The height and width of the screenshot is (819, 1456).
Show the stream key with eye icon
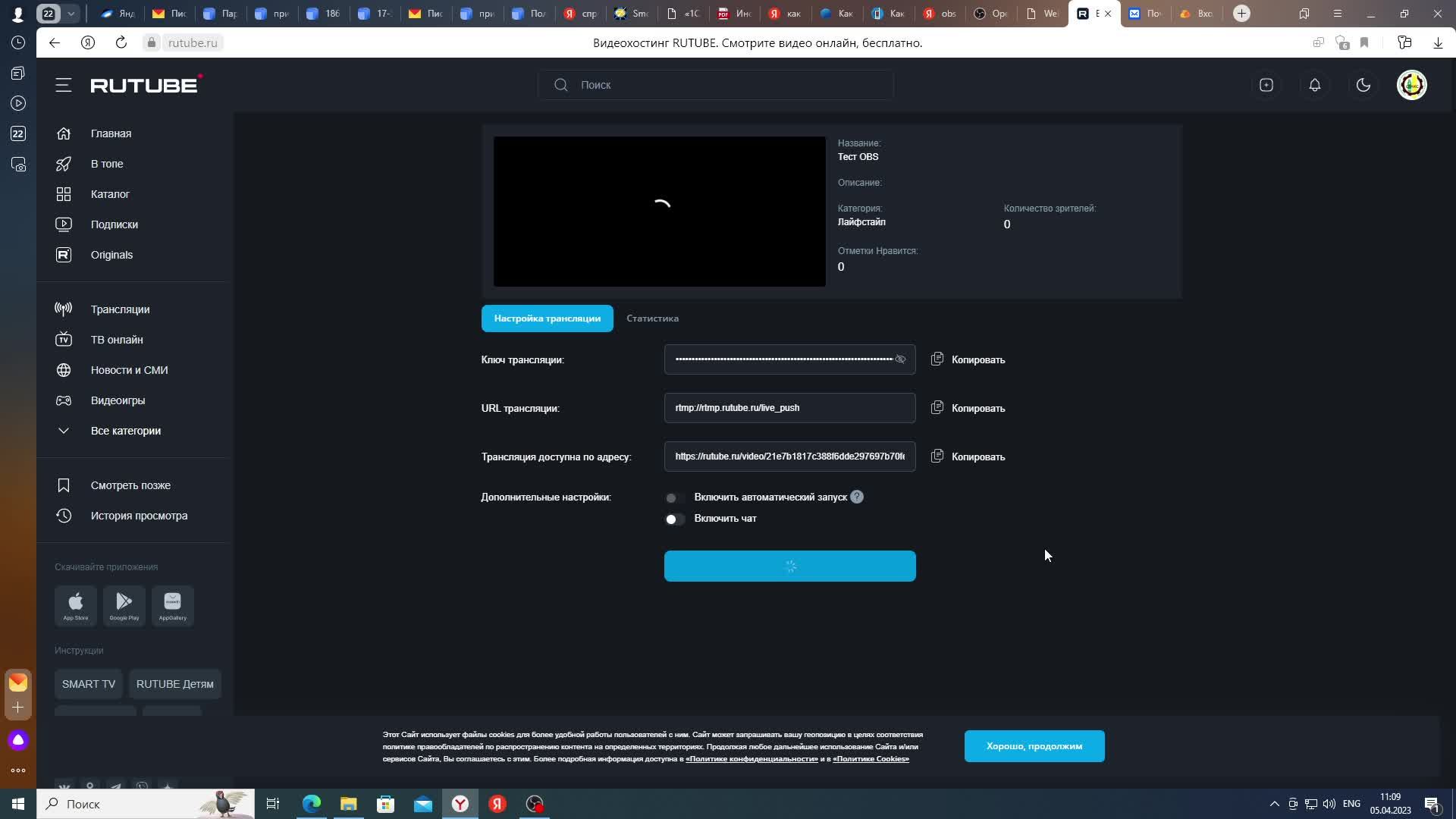(x=900, y=359)
